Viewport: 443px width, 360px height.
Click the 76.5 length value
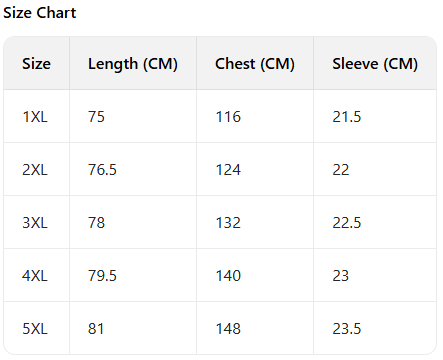point(102,170)
